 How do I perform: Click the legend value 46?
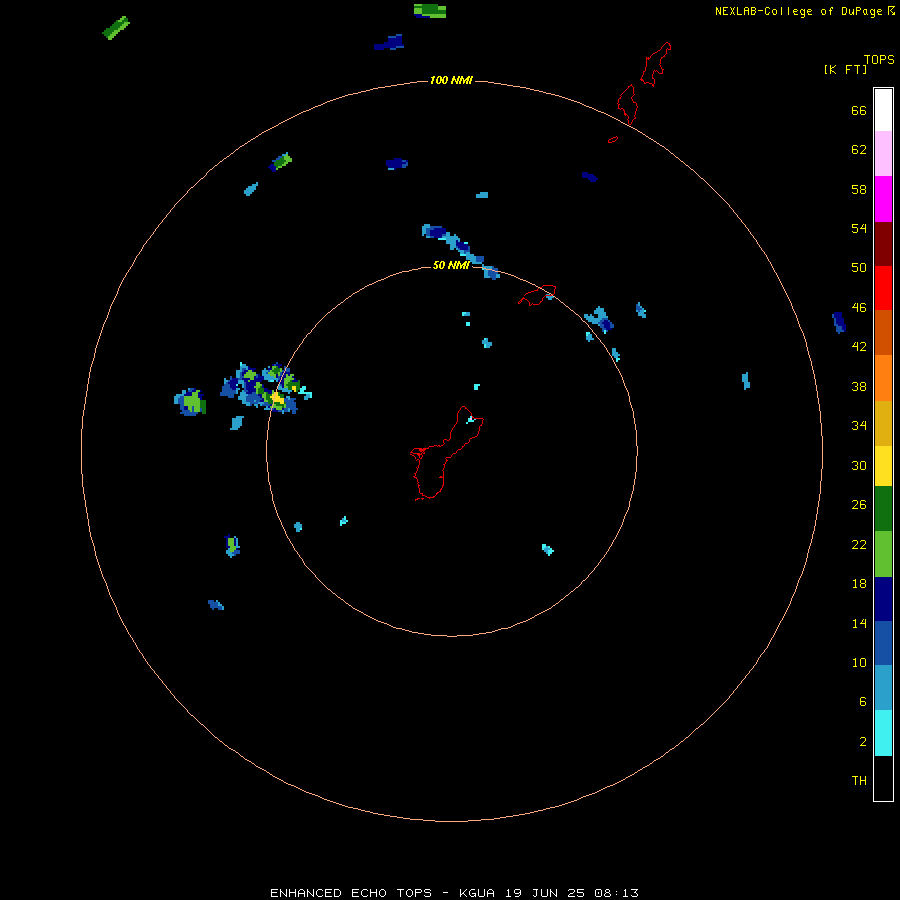coord(859,308)
